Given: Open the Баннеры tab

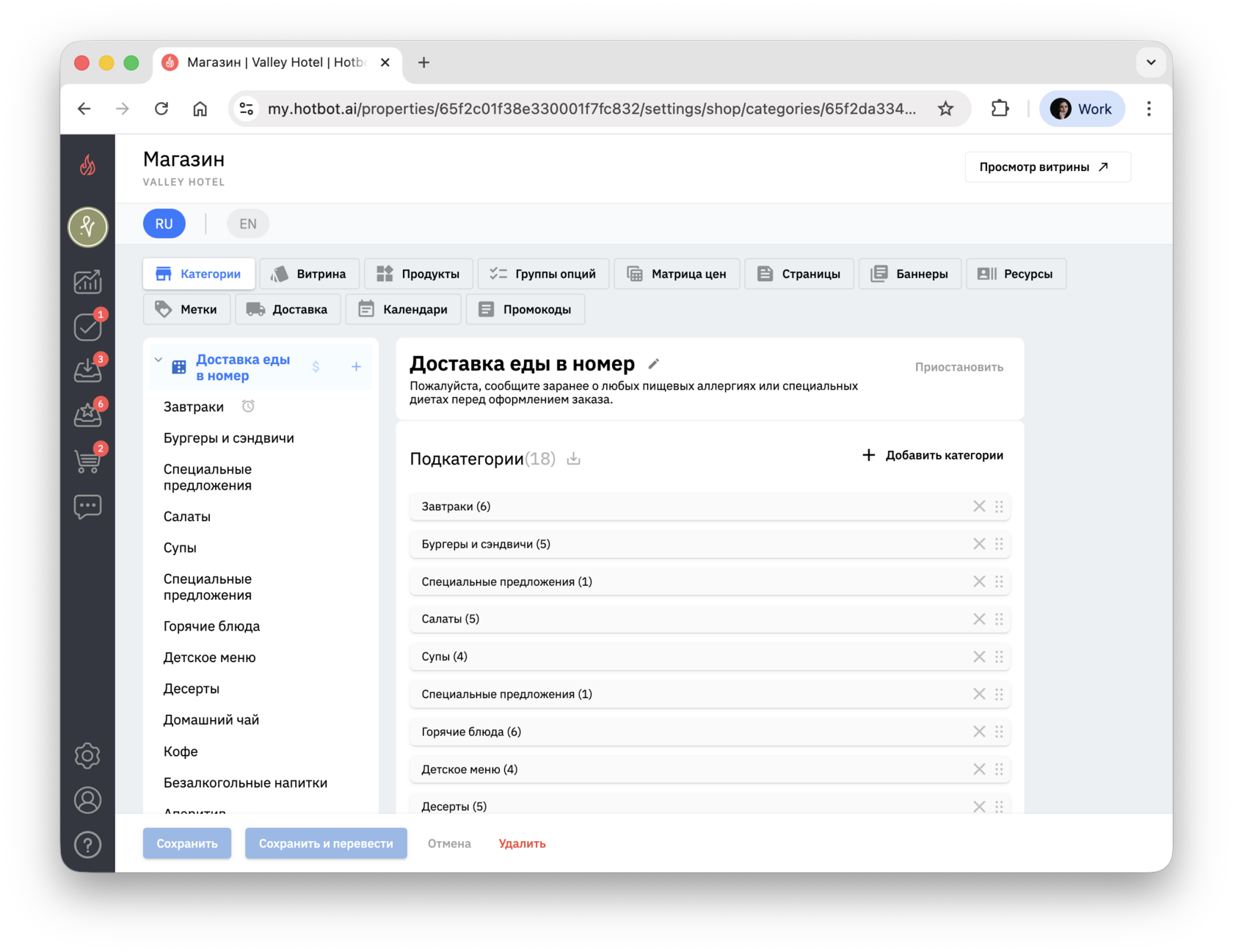Looking at the screenshot, I should coord(910,274).
